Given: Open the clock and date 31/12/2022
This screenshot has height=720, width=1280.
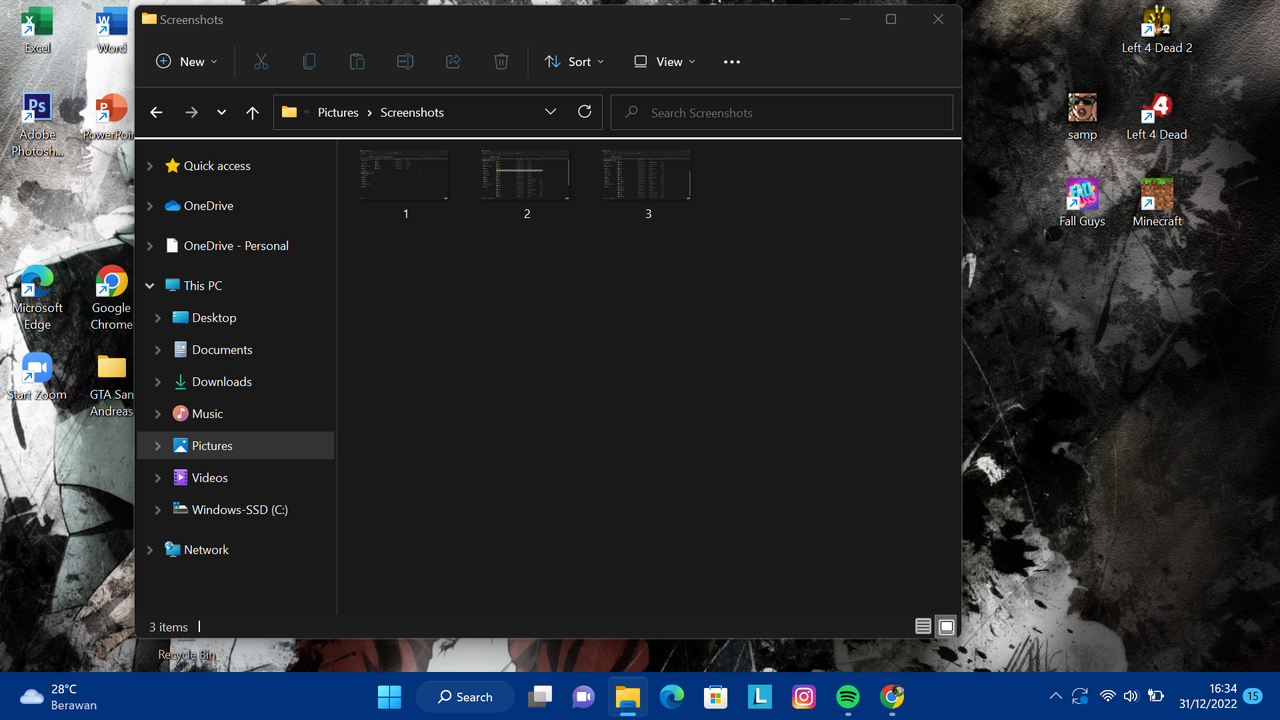Looking at the screenshot, I should pos(1208,696).
